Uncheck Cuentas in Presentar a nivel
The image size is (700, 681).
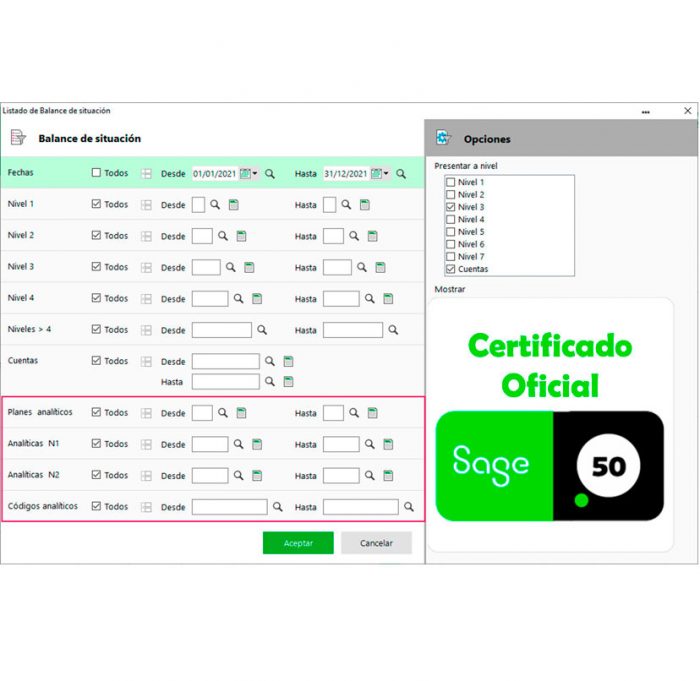tap(450, 269)
